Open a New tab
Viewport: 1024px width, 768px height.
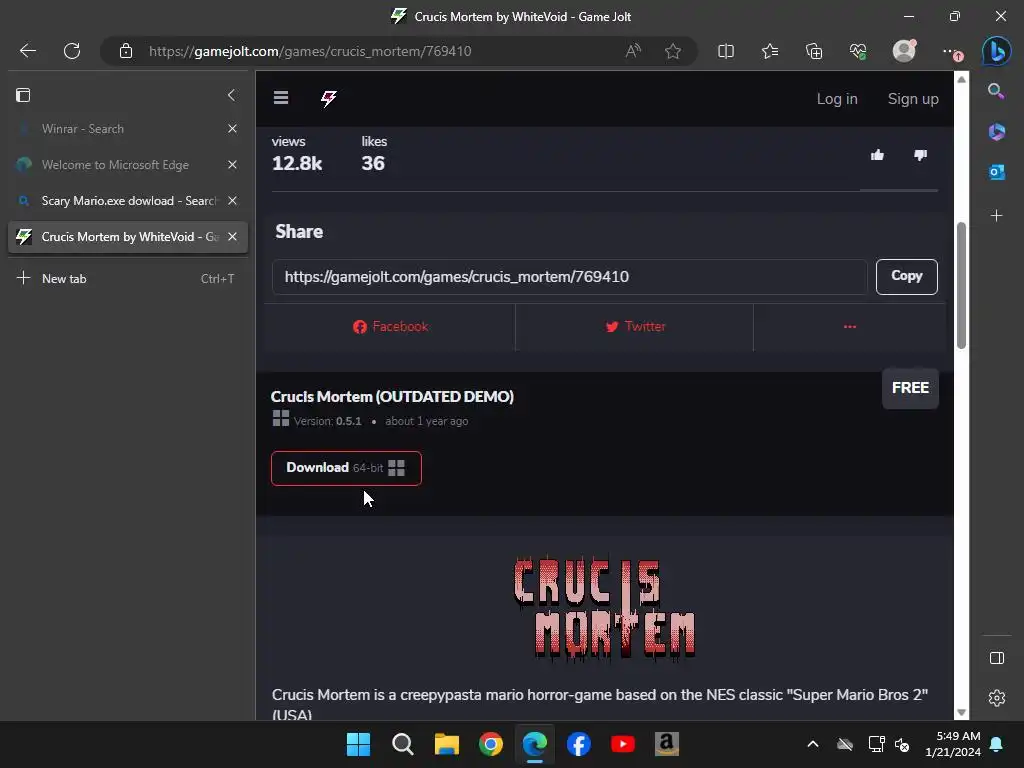(127, 278)
